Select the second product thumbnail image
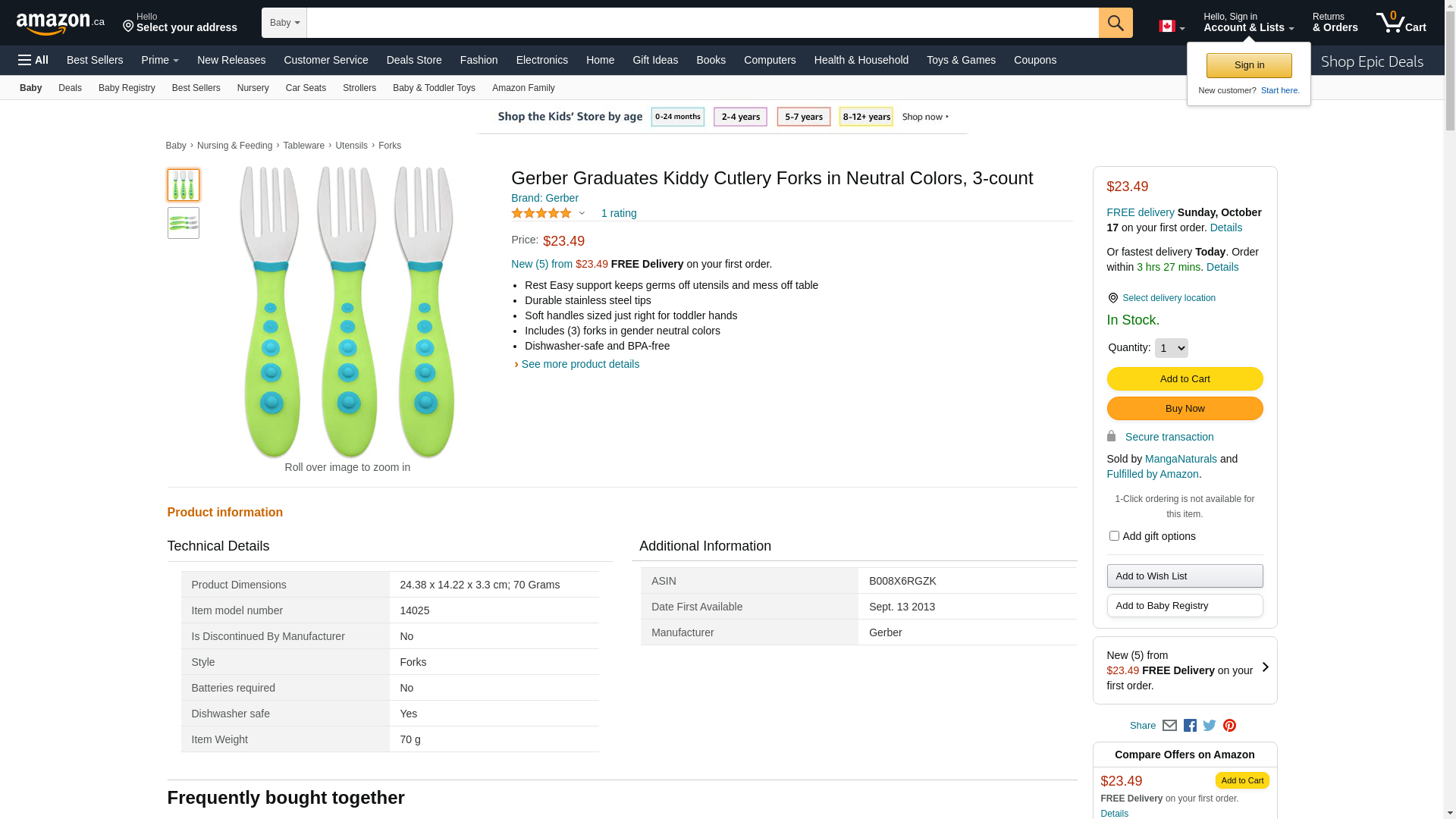Screen dimensions: 1456x819 (184, 223)
